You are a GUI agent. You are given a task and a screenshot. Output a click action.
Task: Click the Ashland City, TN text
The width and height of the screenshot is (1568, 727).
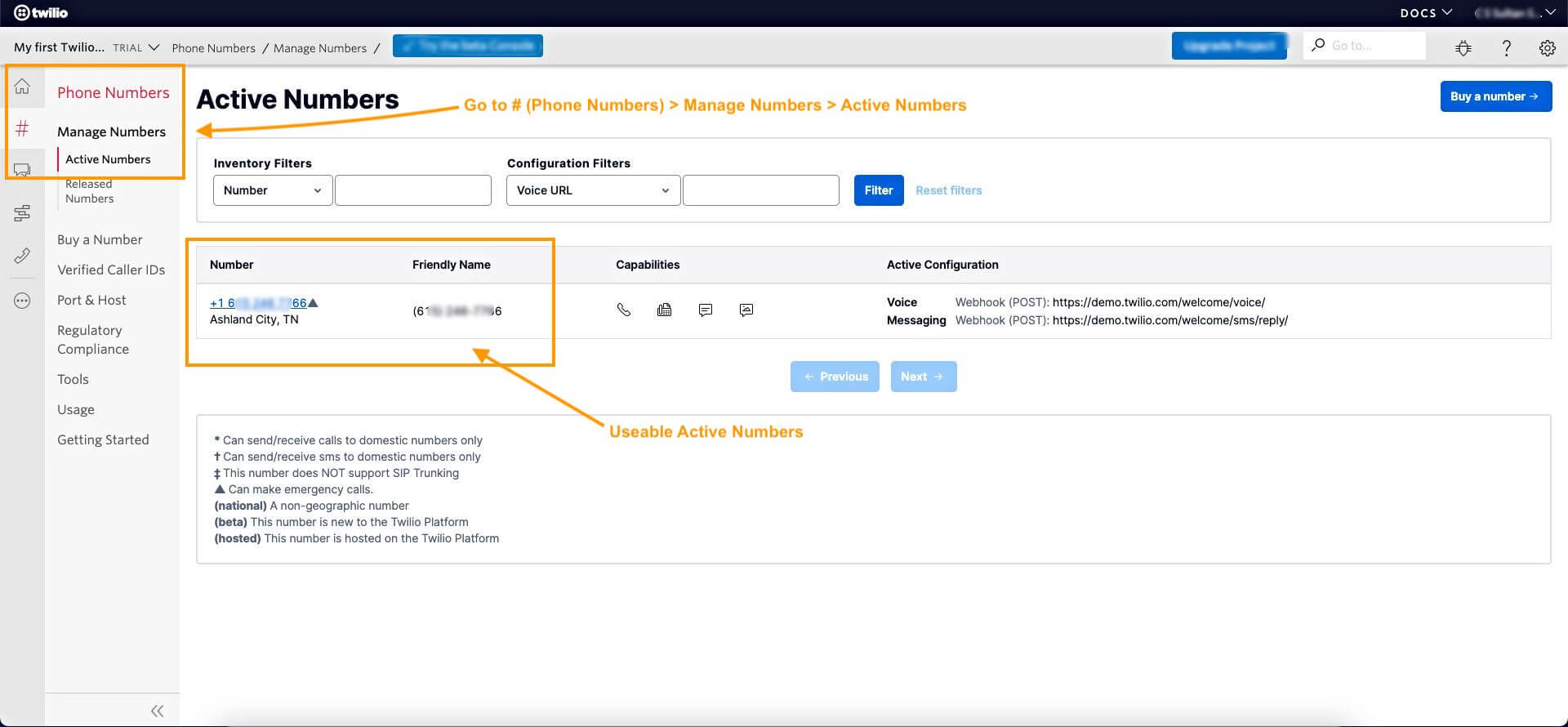pos(254,319)
